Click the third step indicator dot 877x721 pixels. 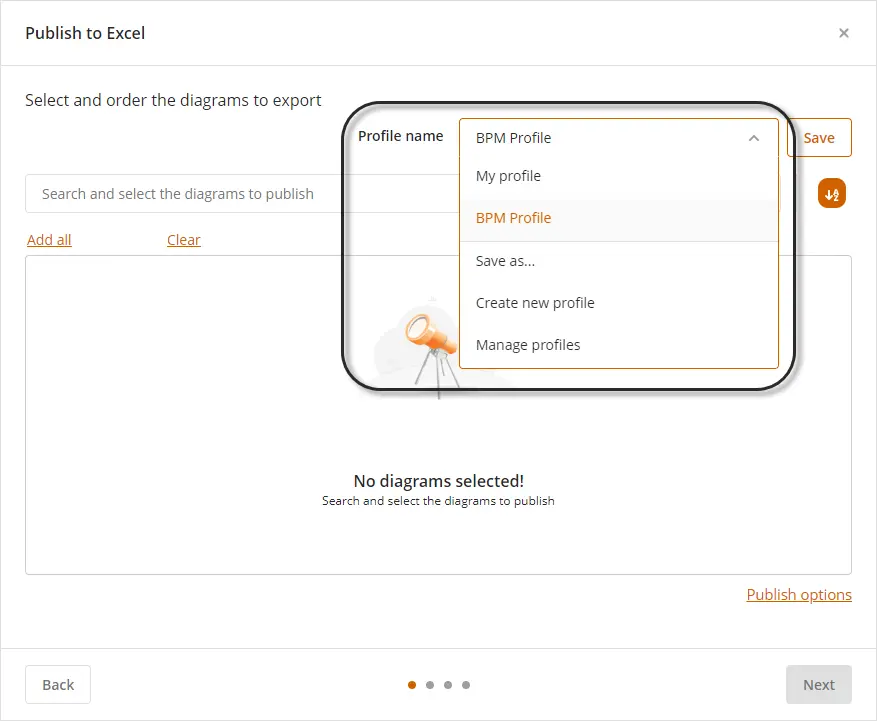tap(448, 685)
